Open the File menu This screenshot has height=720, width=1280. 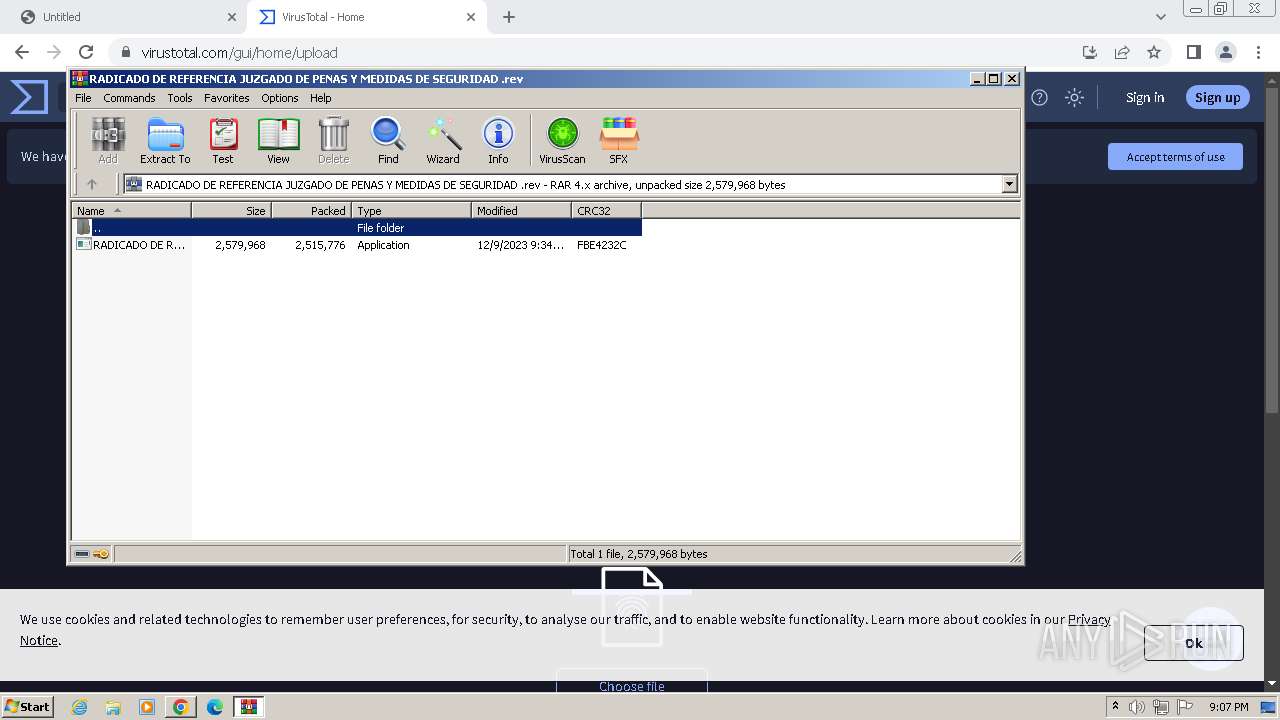coord(83,98)
